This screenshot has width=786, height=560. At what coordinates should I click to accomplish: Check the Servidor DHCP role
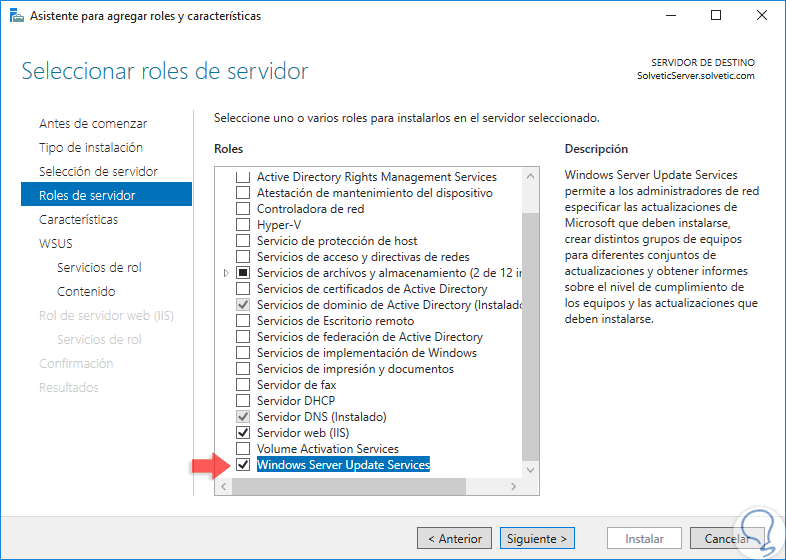click(x=243, y=401)
